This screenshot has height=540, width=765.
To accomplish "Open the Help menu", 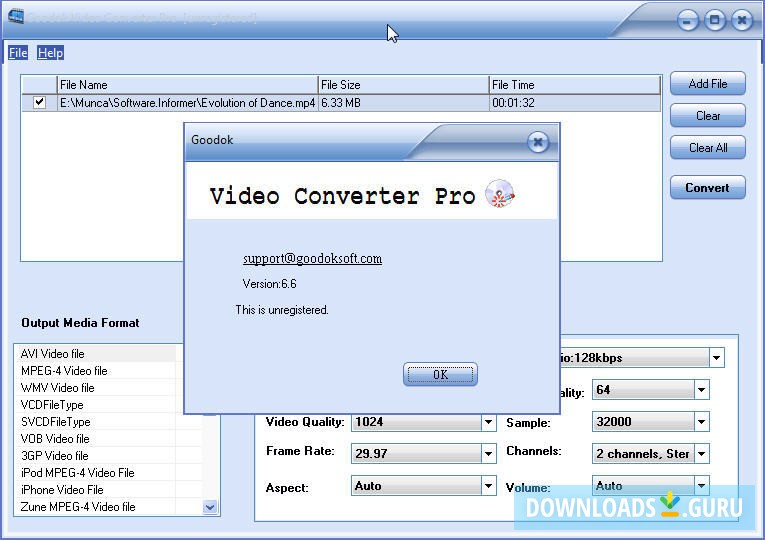I will (x=50, y=53).
